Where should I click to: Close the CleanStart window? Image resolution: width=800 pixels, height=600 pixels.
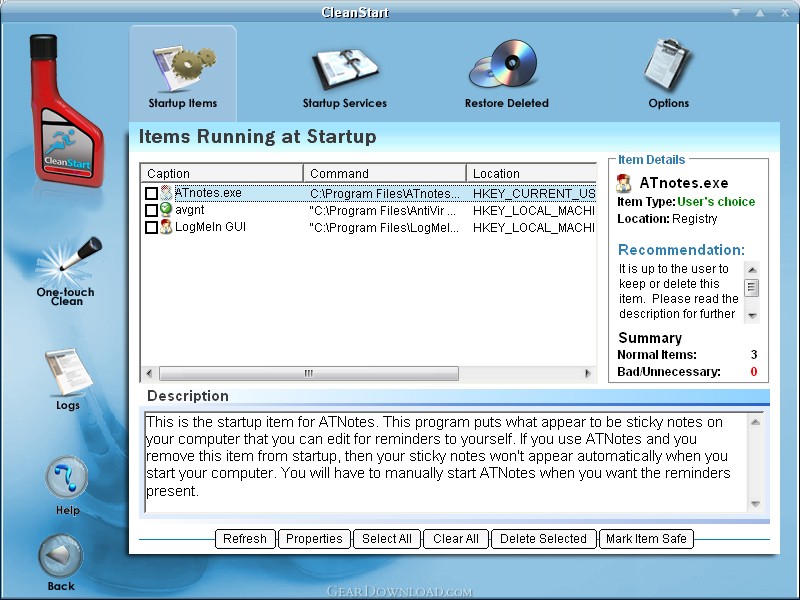pyautogui.click(x=785, y=12)
